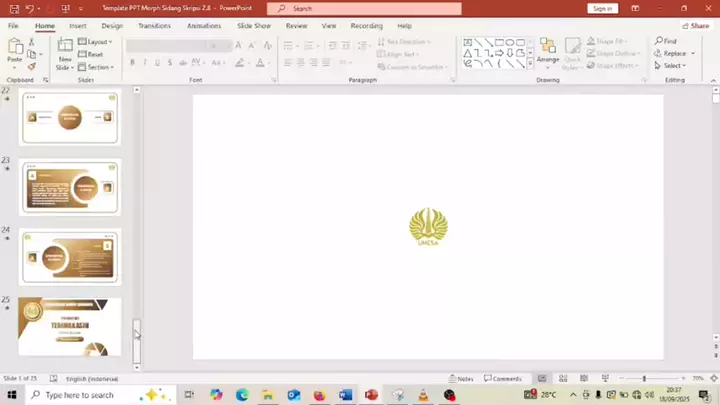Click the zoom slider in status bar
The image size is (720, 405).
coord(645,379)
